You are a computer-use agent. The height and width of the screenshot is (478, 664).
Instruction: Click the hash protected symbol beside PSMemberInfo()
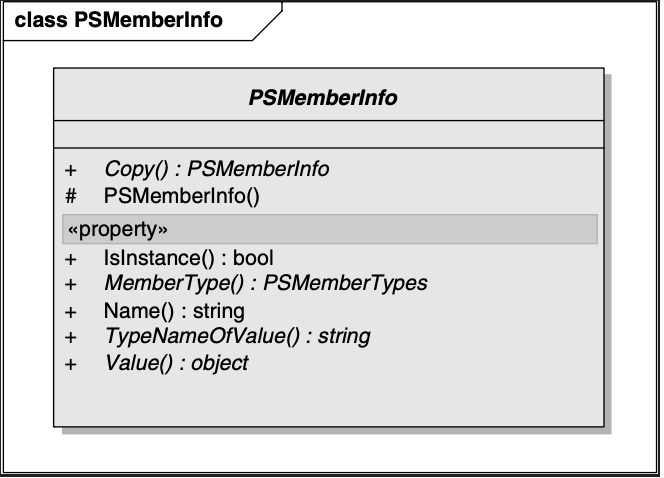(x=71, y=196)
